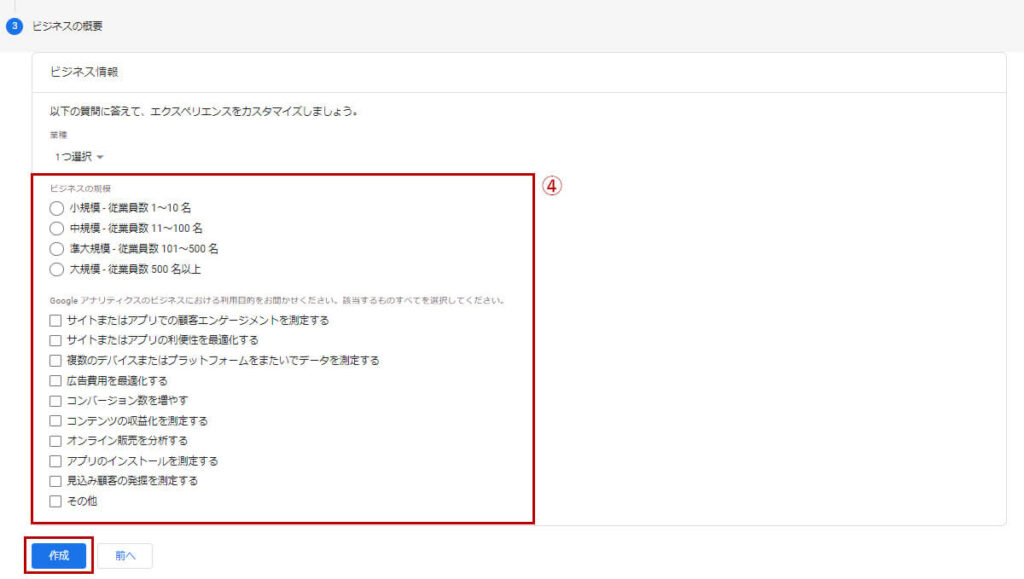Image resolution: width=1024 pixels, height=579 pixels.
Task: Click the Google アナリティクス usage purpose question text
Action: (277, 301)
